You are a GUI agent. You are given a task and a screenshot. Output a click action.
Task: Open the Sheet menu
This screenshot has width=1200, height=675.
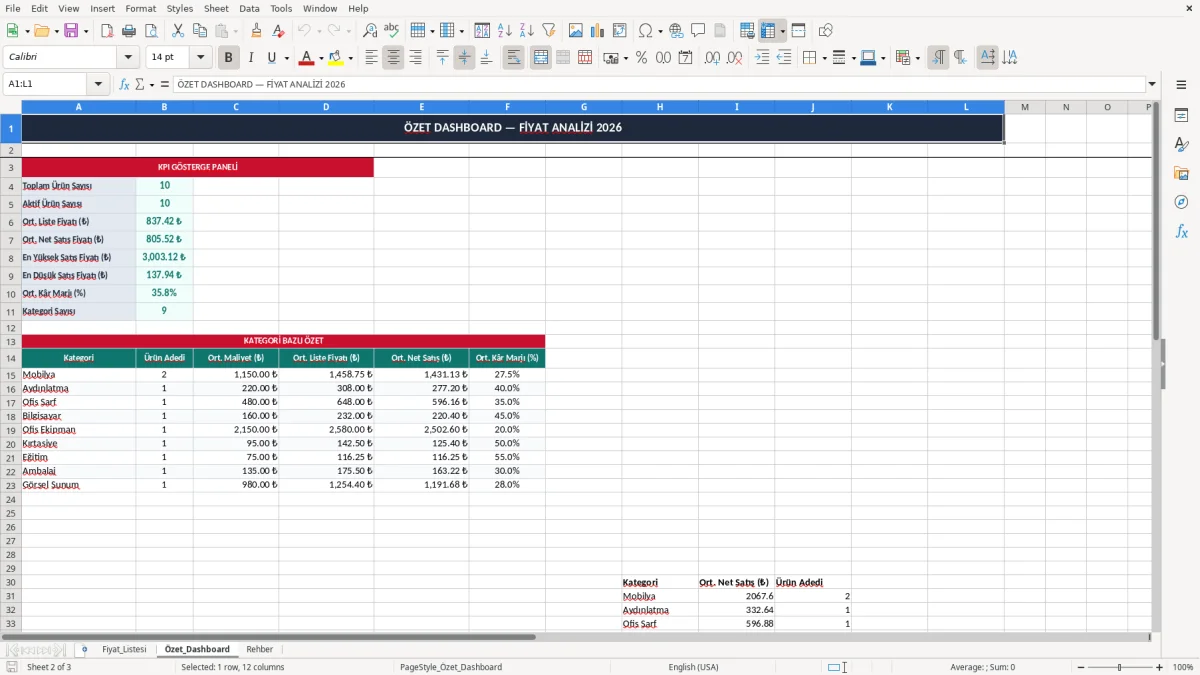coord(216,8)
